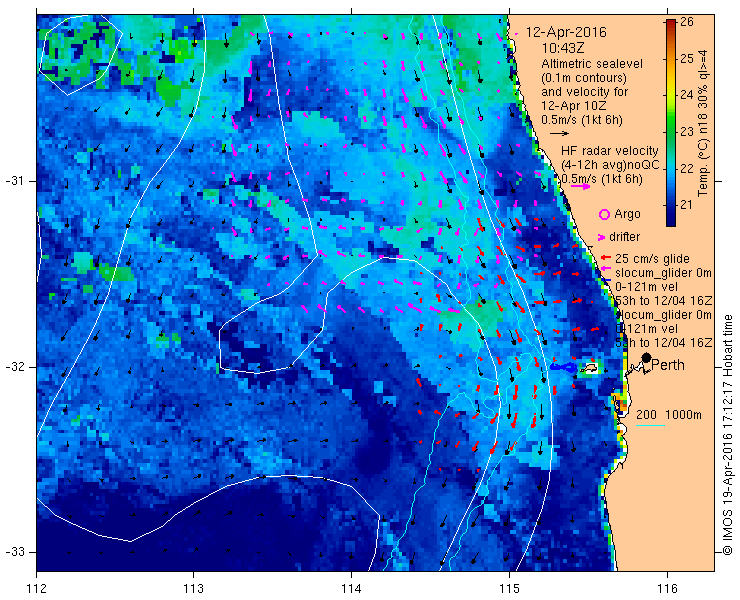The width and height of the screenshot is (740, 600).
Task: Click the green 23 degree colorbar section
Action: [x=671, y=132]
